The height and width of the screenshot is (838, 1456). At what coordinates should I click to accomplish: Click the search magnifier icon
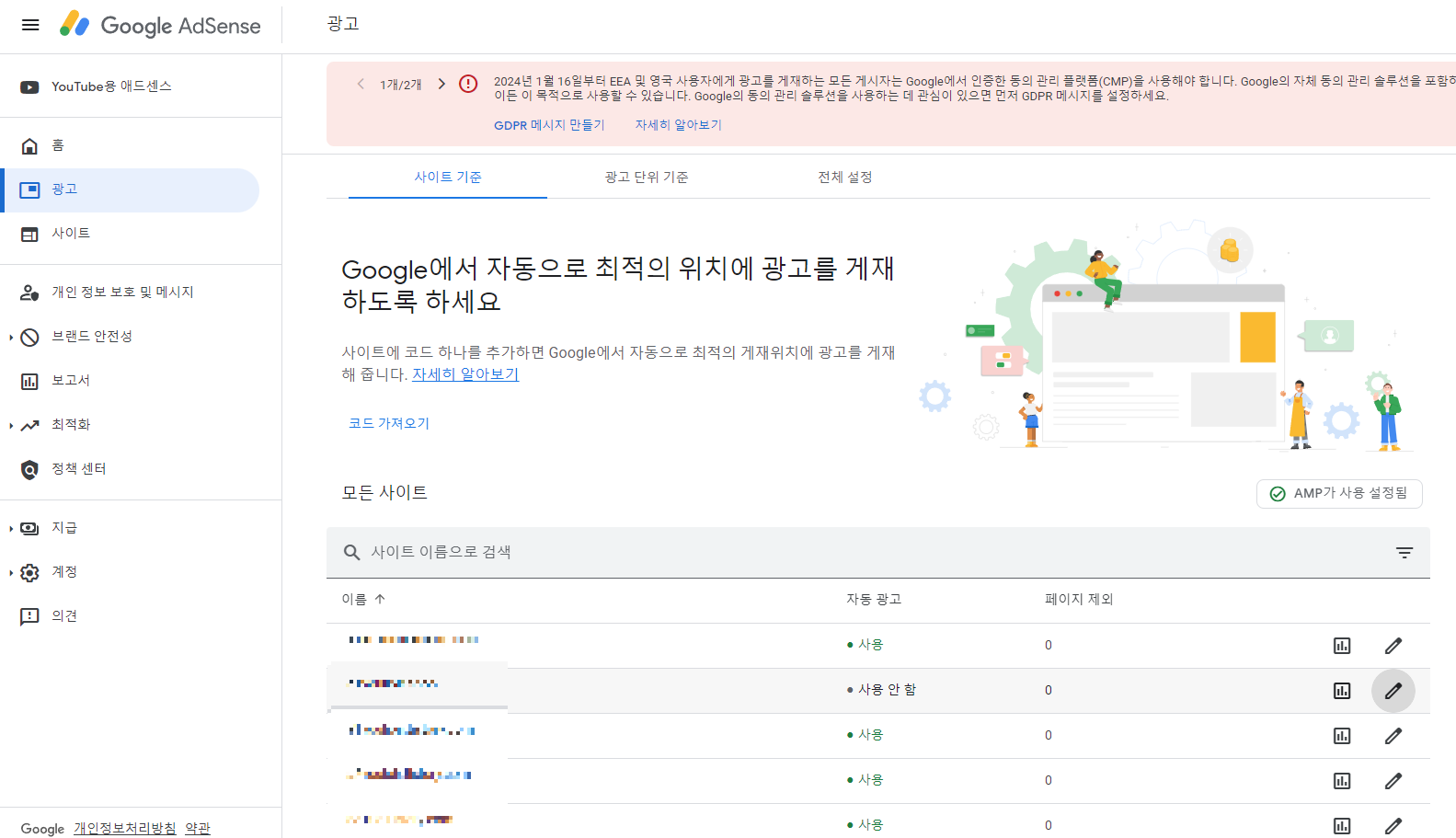point(351,553)
